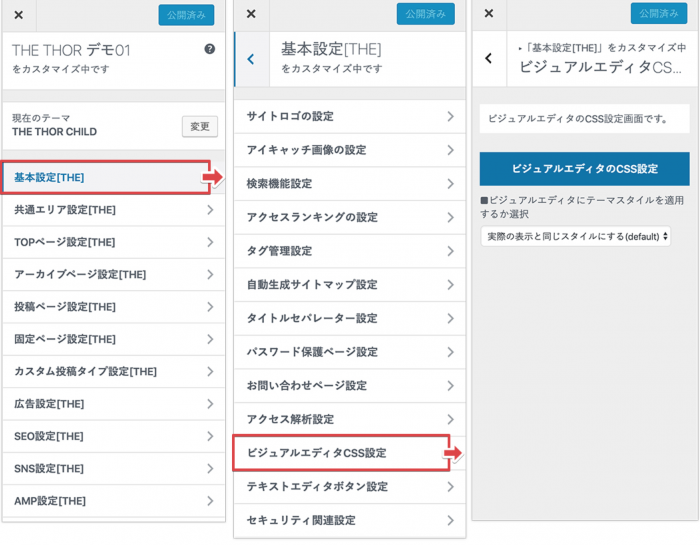
Task: Open the 基本設定[THE] menu section
Action: (x=105, y=177)
